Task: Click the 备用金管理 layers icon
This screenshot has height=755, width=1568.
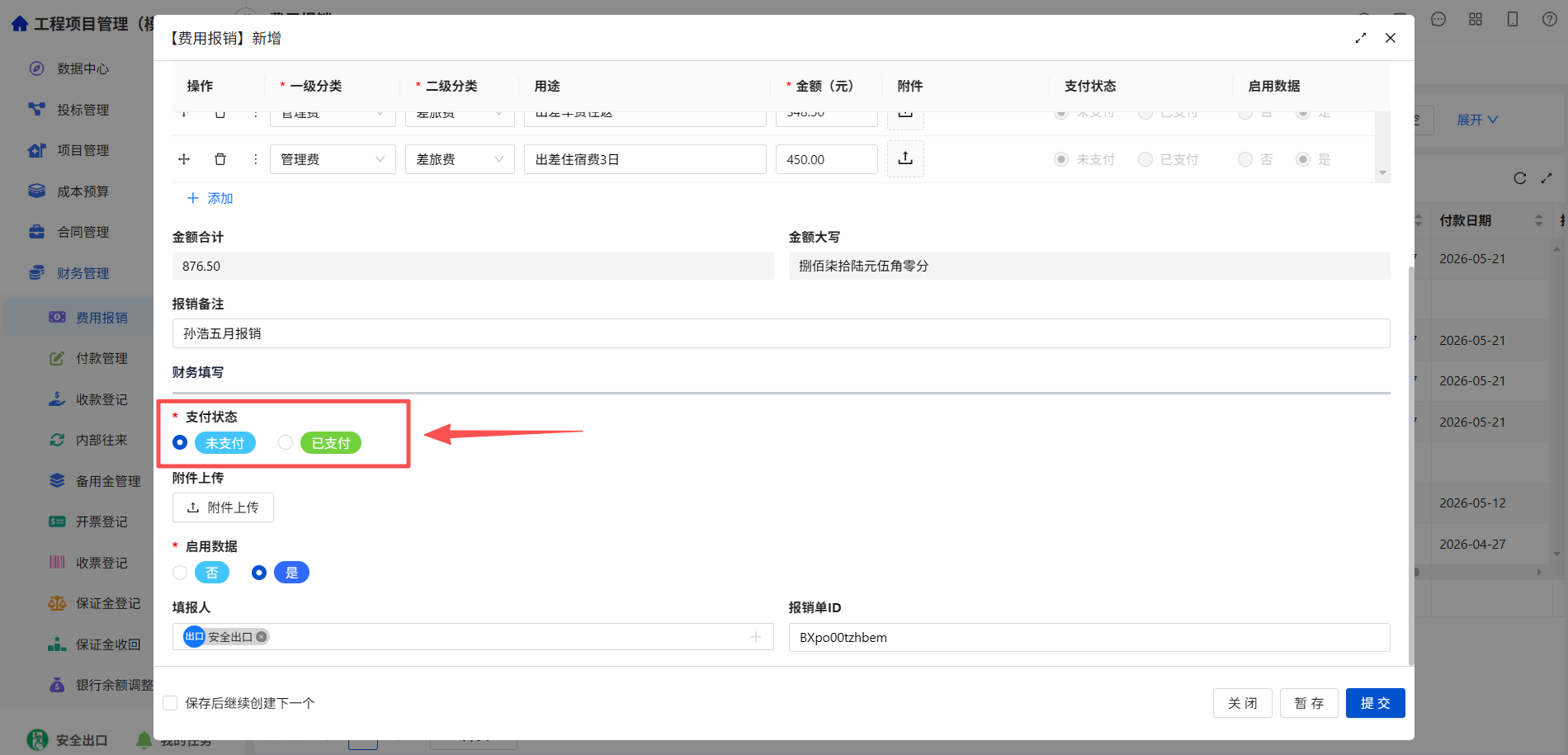Action: click(57, 480)
